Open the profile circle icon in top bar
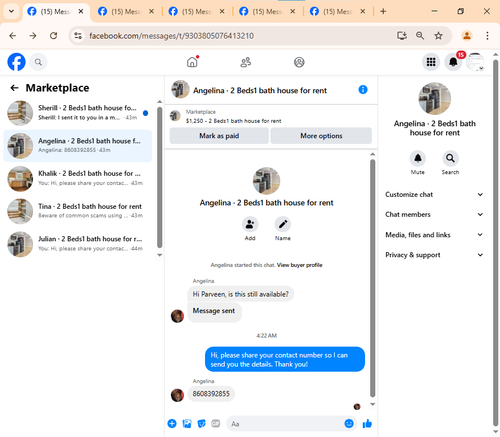This screenshot has width=500, height=437. coord(299,62)
